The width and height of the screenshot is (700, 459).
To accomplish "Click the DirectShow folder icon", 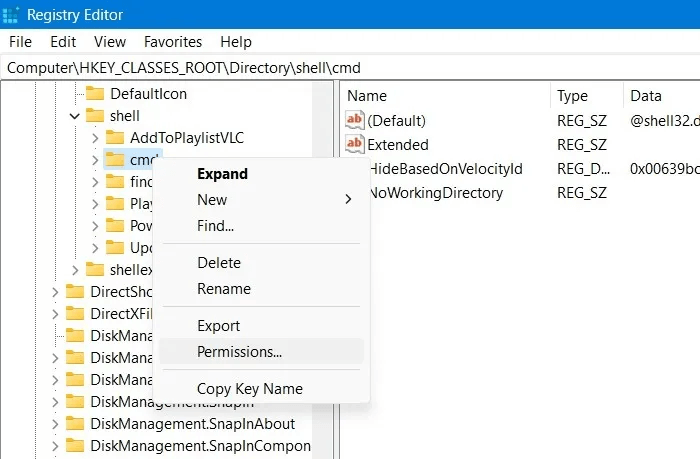I will pos(75,292).
